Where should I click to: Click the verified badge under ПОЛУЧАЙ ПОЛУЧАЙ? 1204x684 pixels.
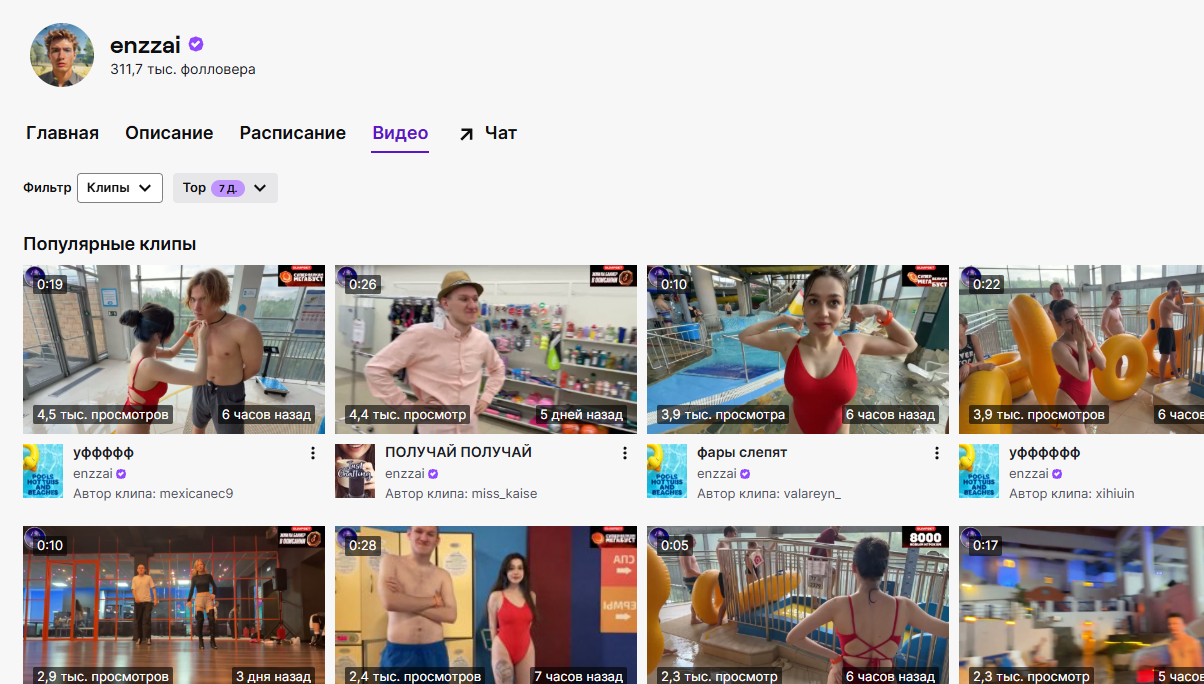[433, 474]
